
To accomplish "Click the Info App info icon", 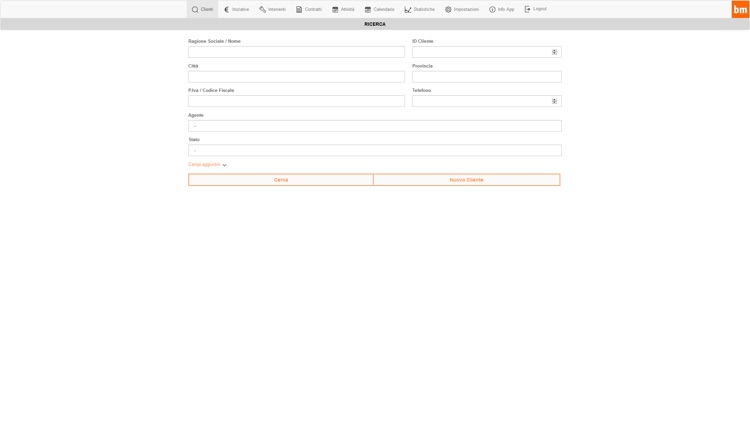I will click(492, 10).
